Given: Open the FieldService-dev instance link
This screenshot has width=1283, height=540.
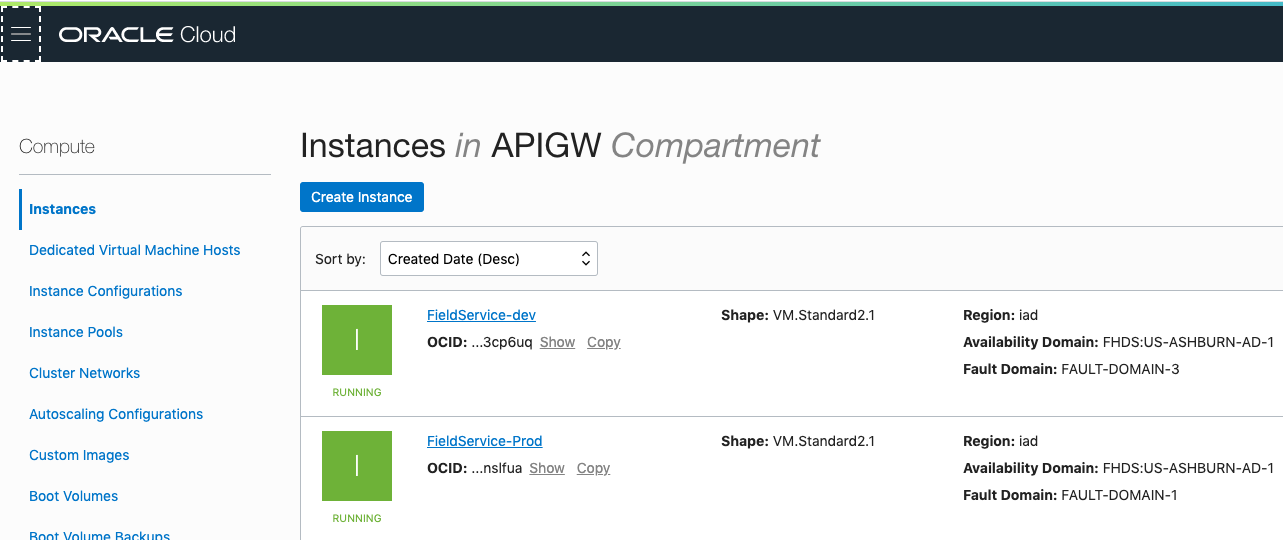Looking at the screenshot, I should coord(481,315).
